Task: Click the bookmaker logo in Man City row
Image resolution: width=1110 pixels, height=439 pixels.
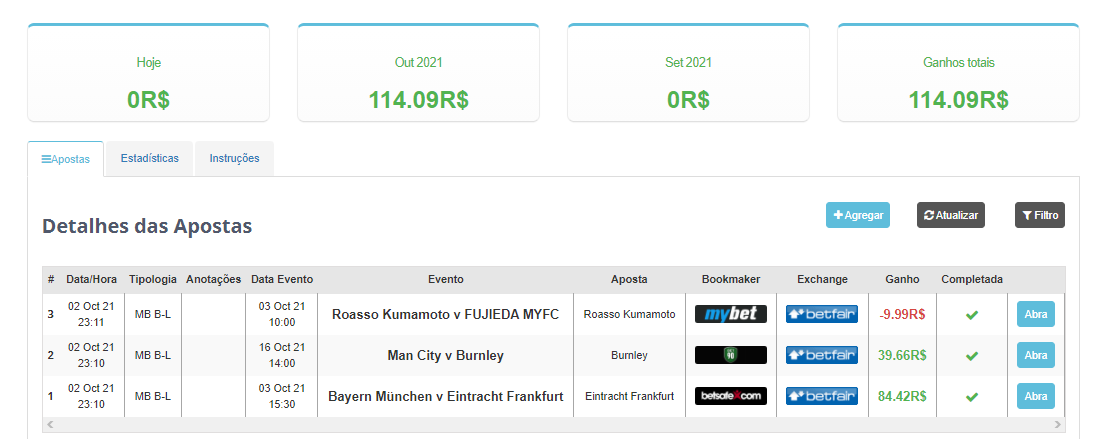Action: [731, 355]
